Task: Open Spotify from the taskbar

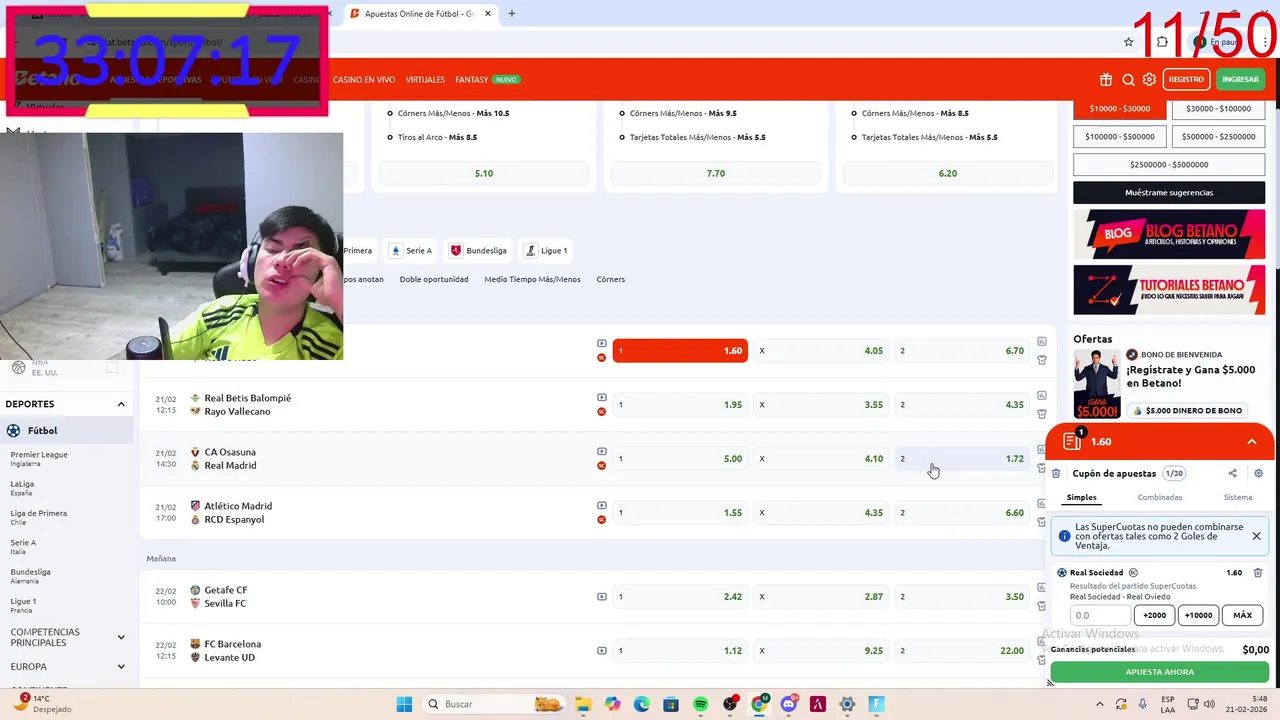Action: pos(700,704)
